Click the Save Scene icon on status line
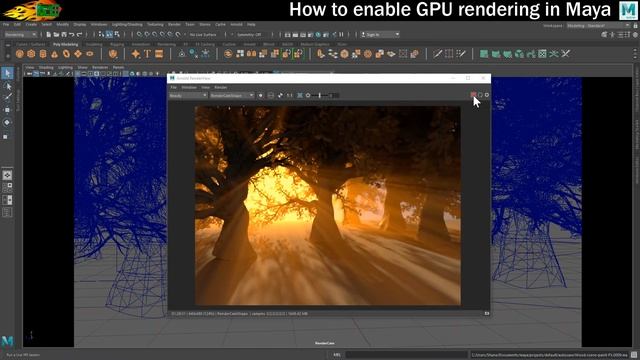Screen dimensions: 640x360 (x=64, y=35)
